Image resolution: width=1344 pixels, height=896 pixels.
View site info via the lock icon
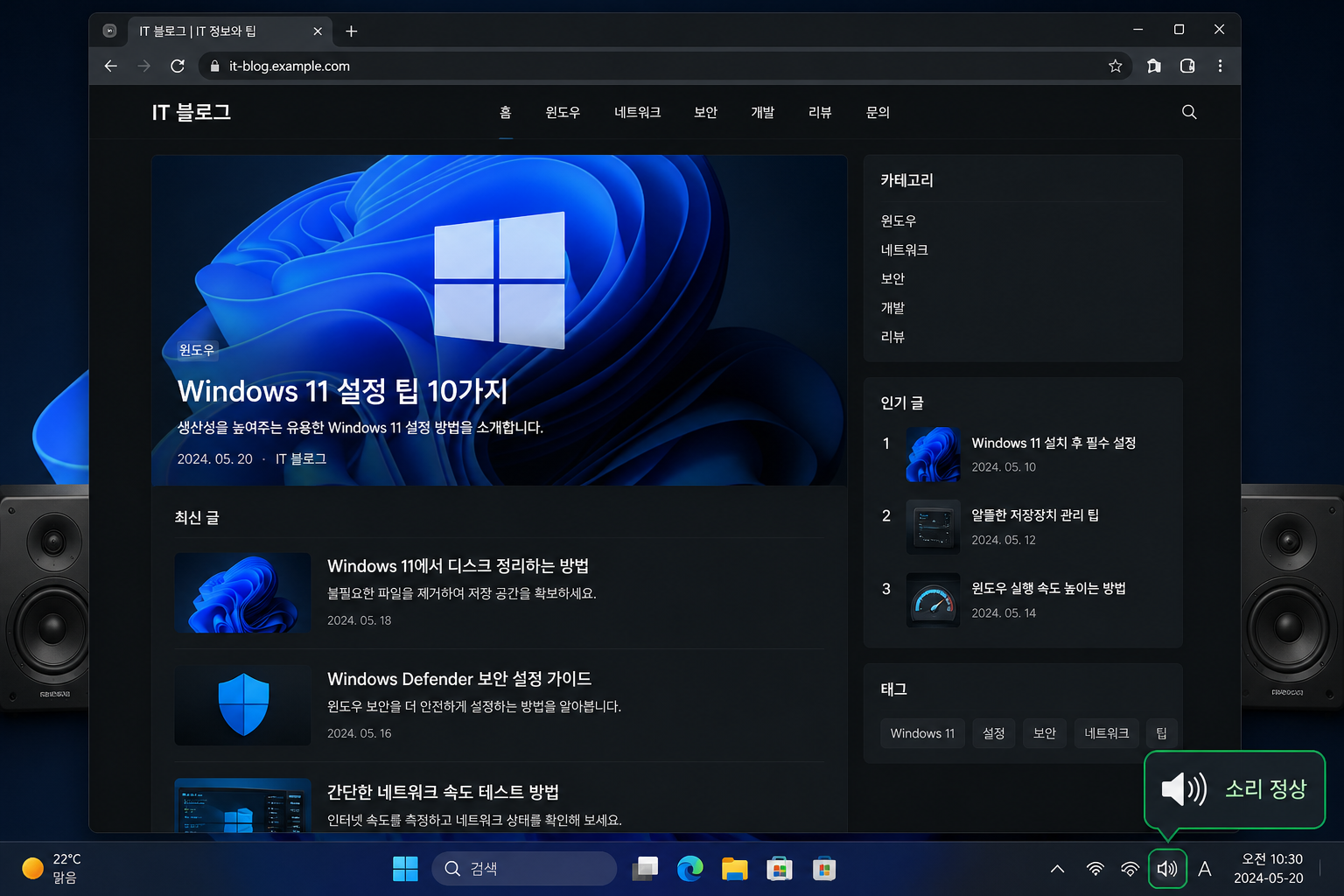[215, 66]
